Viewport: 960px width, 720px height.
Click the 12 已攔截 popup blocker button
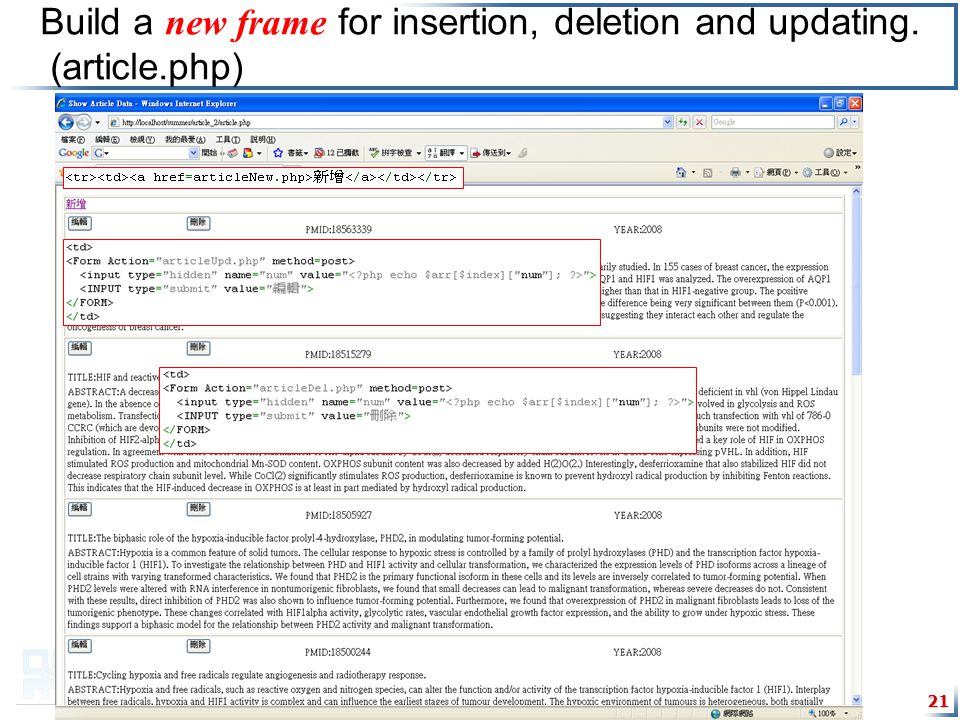click(337, 153)
